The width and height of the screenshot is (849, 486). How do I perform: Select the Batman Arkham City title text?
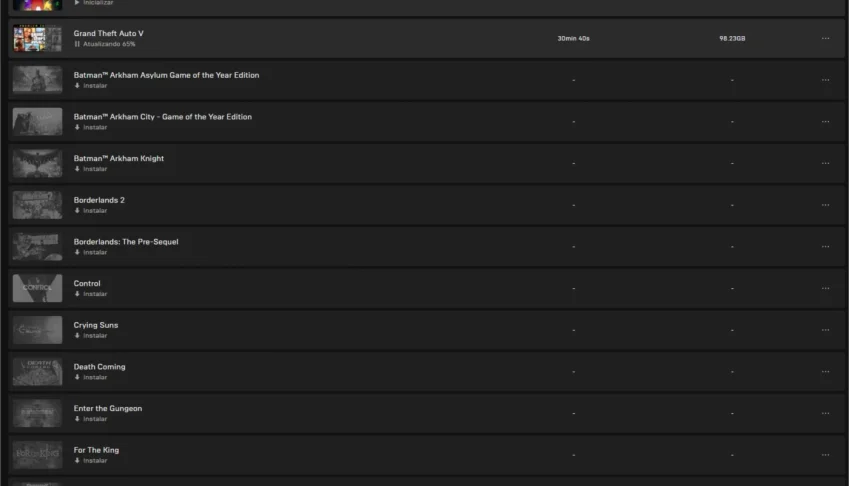pos(162,117)
